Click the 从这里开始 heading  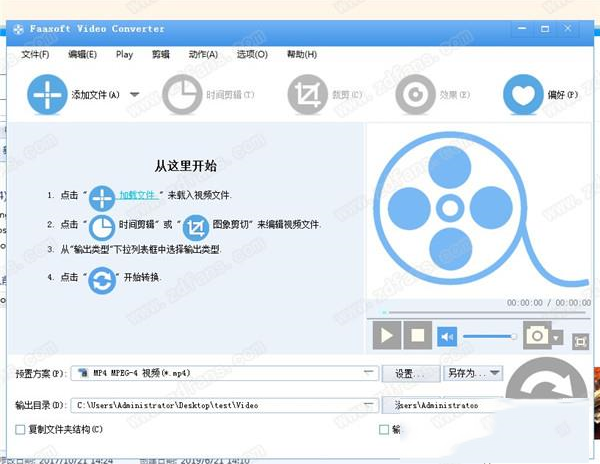pyautogui.click(x=186, y=166)
